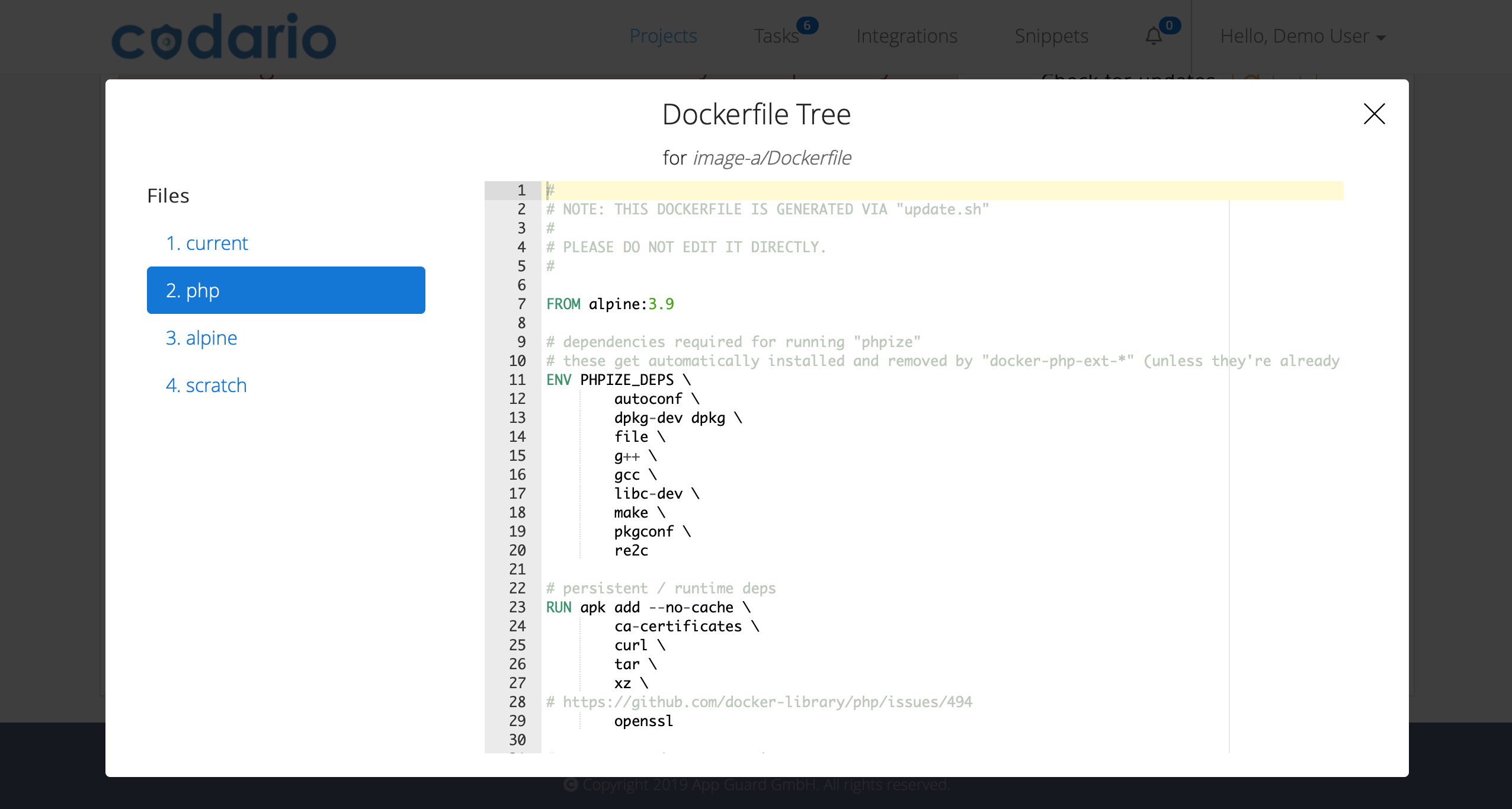
Task: Click the Codario logo
Action: pyautogui.click(x=224, y=37)
